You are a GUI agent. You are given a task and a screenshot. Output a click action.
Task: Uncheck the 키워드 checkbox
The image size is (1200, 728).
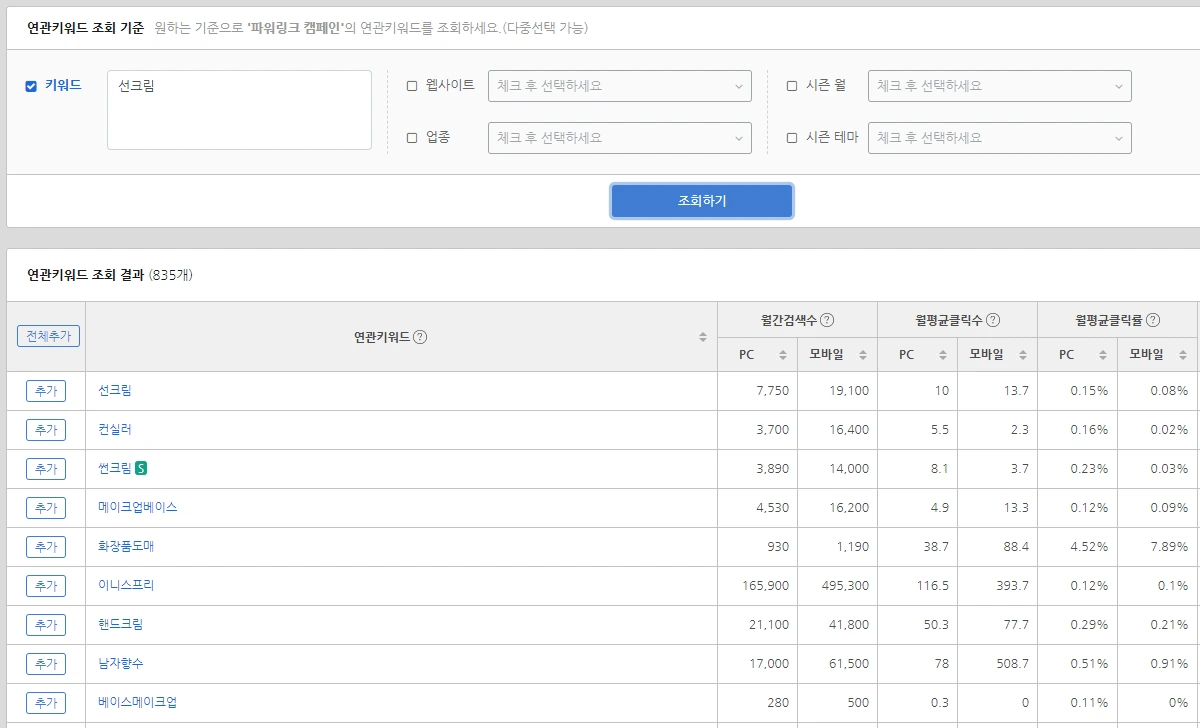pos(31,86)
